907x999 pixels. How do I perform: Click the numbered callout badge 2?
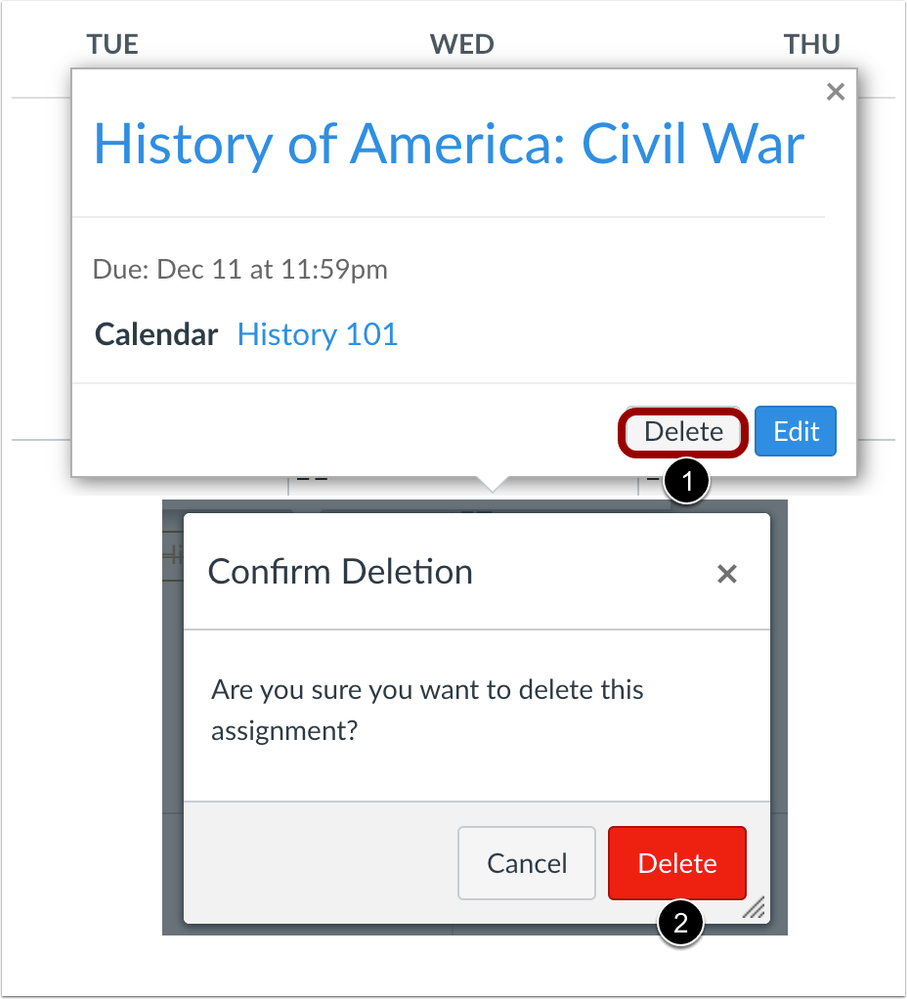[679, 924]
